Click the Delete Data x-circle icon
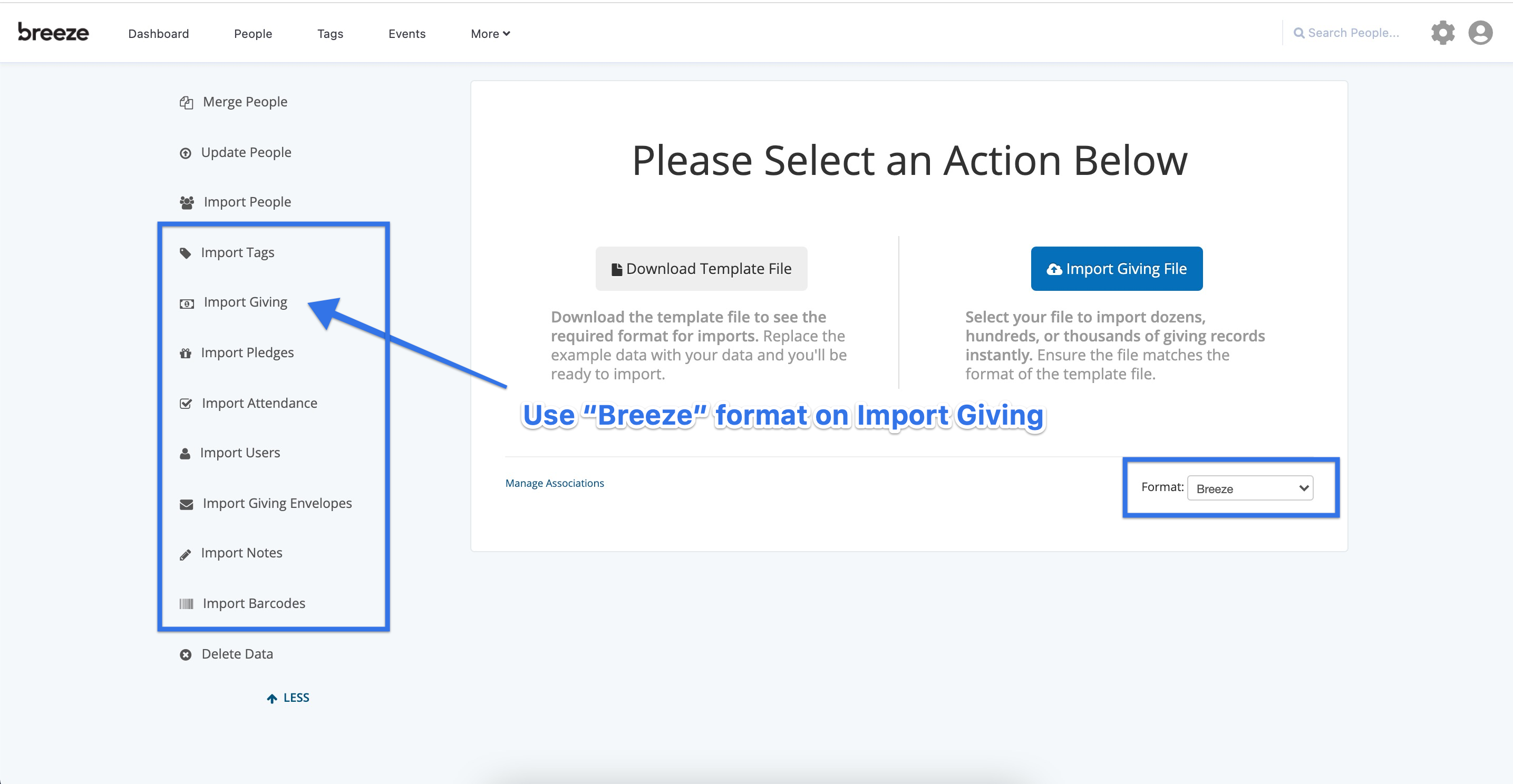Screen dimensions: 1513x784 186,654
